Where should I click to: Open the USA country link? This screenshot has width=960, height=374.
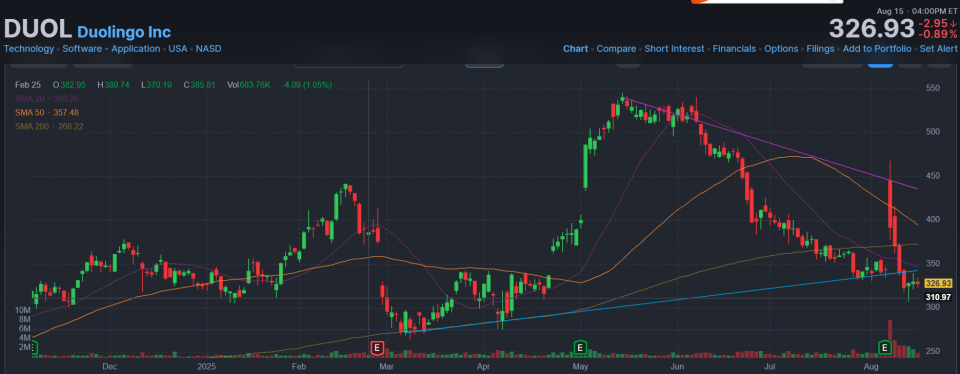(x=178, y=49)
